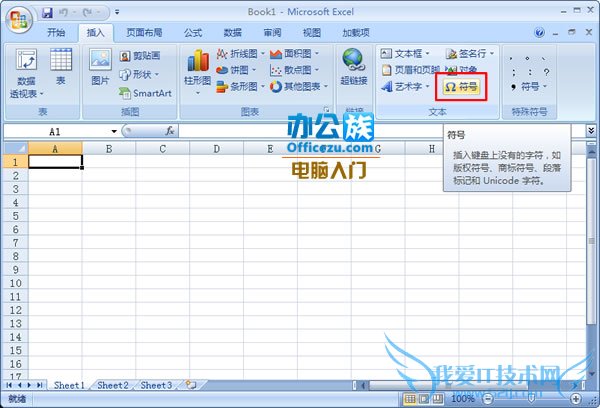Insert a SmartArt graphic

point(145,93)
